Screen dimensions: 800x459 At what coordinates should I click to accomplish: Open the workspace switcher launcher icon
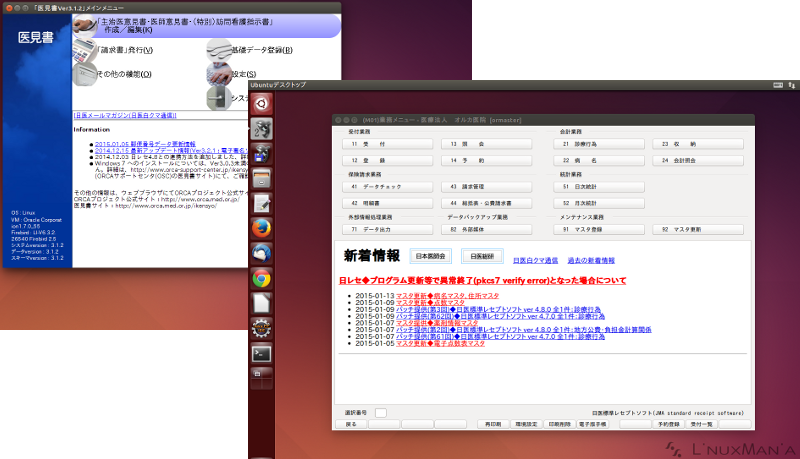pos(261,378)
